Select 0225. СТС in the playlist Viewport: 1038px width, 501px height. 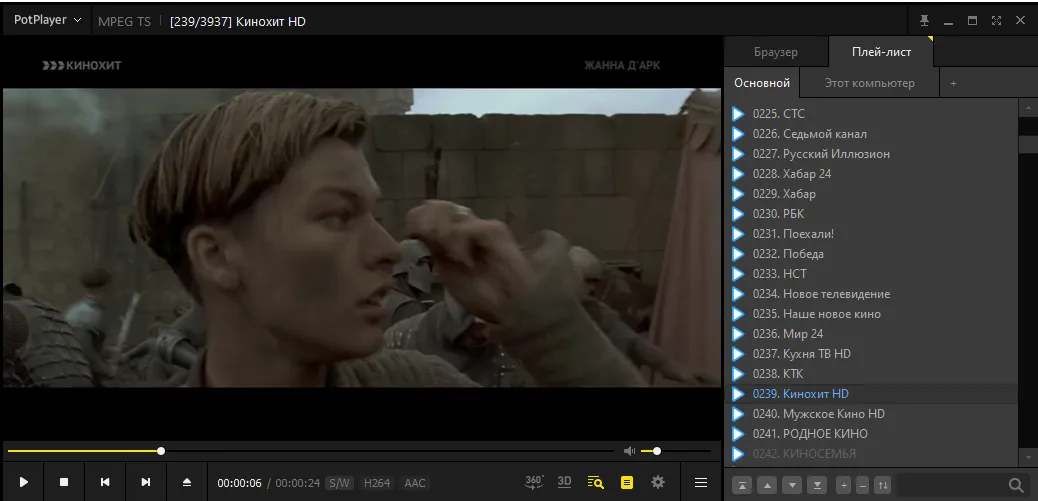click(x=871, y=114)
